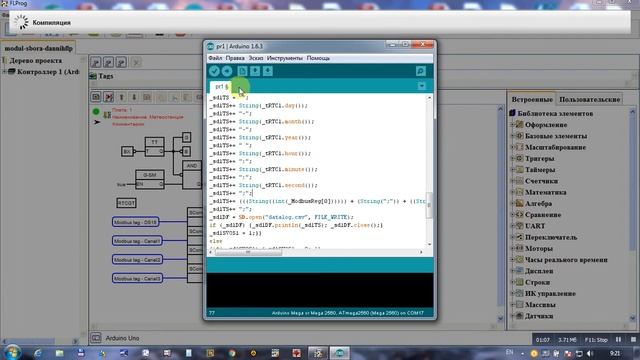
Task: Select the Modbus tag - Canal2 block
Action: (x=137, y=260)
